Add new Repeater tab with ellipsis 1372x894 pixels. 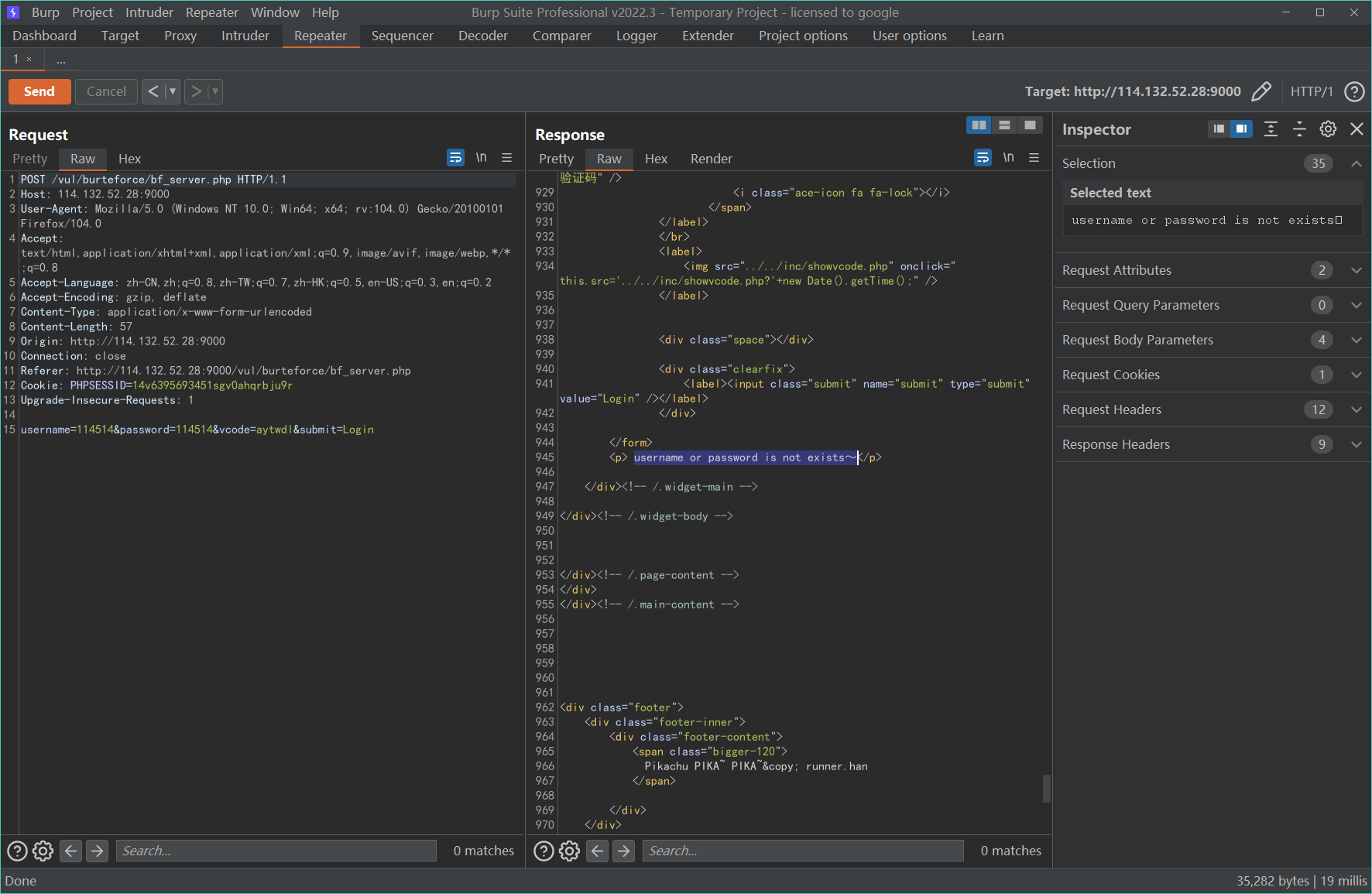[61, 60]
